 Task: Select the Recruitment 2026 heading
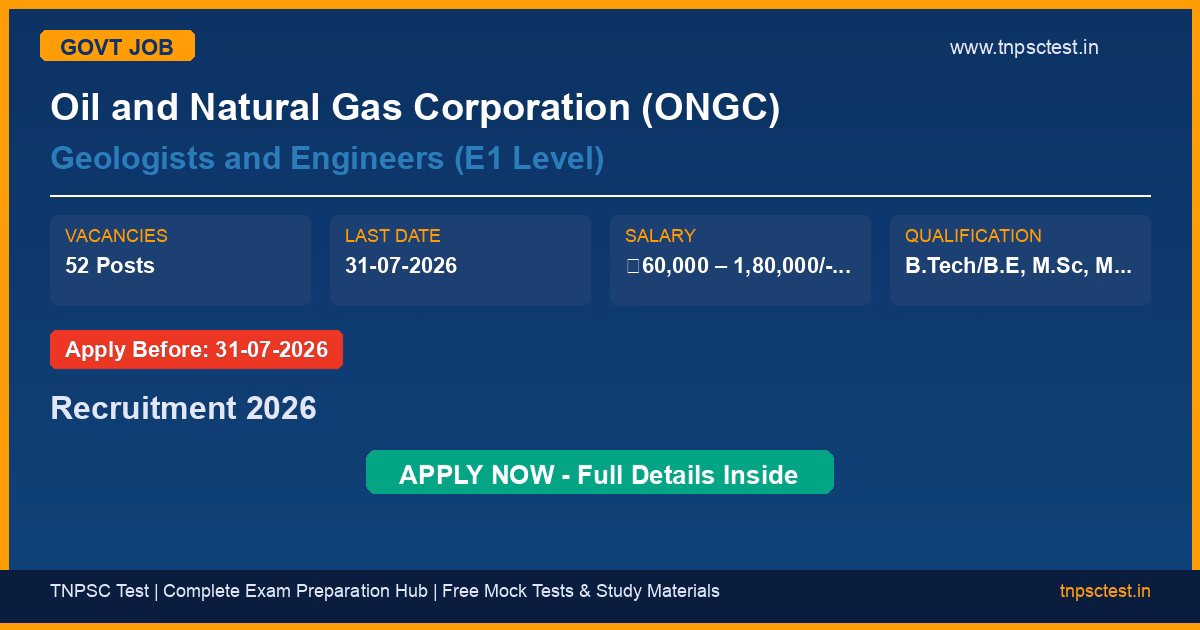(183, 408)
